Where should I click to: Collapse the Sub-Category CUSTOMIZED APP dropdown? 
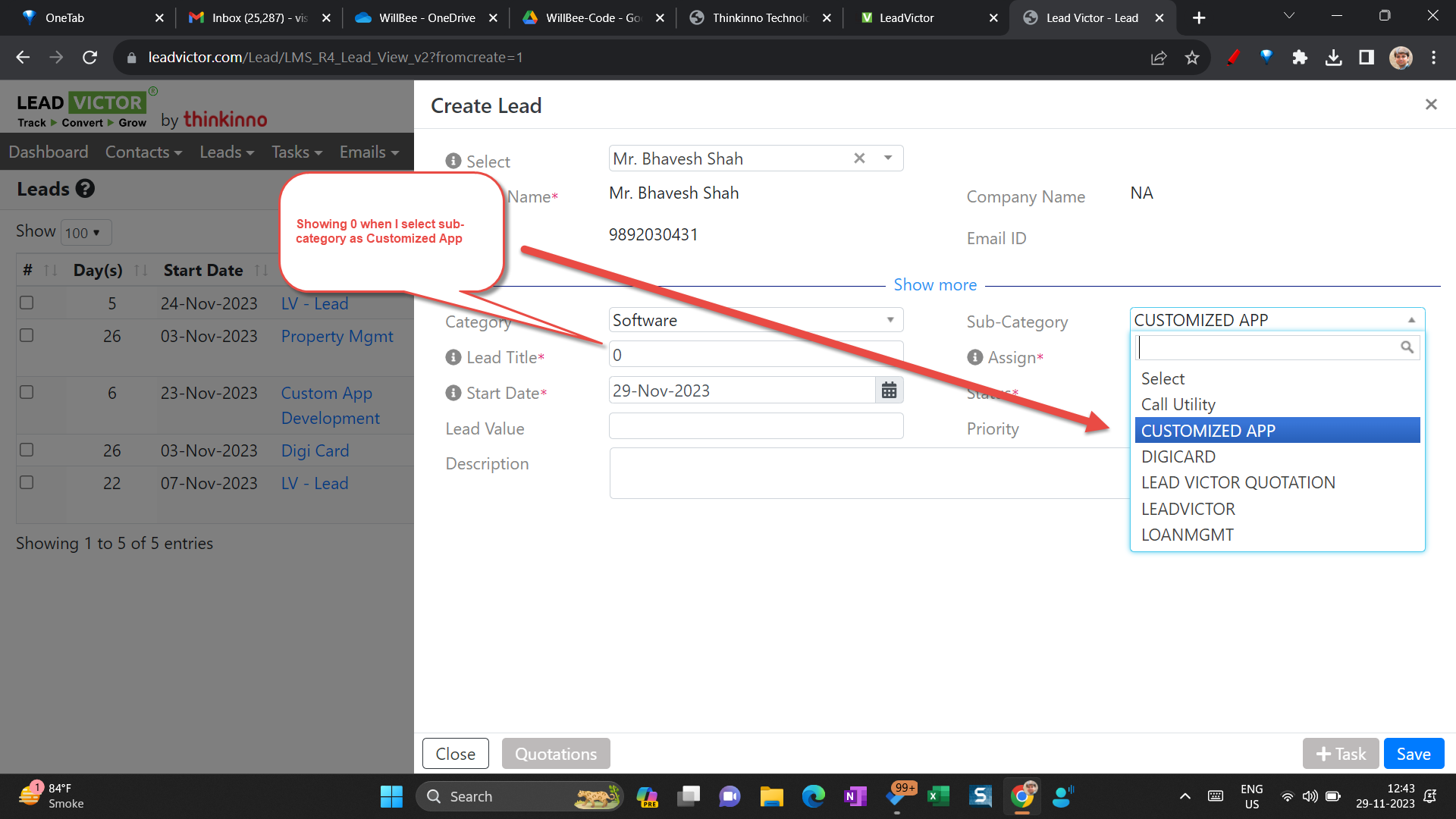(1277, 320)
